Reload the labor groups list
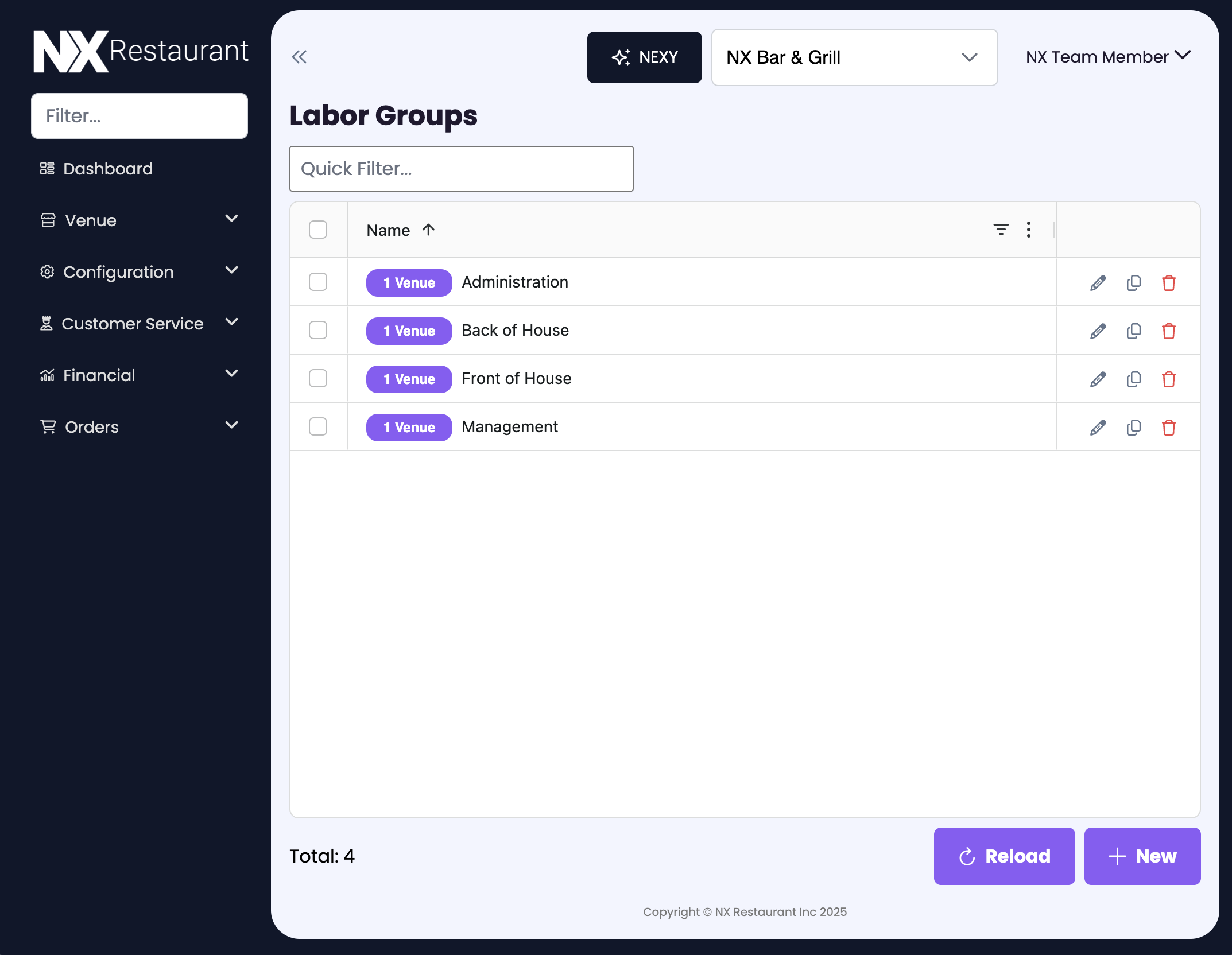Viewport: 1232px width, 955px height. coord(1004,856)
